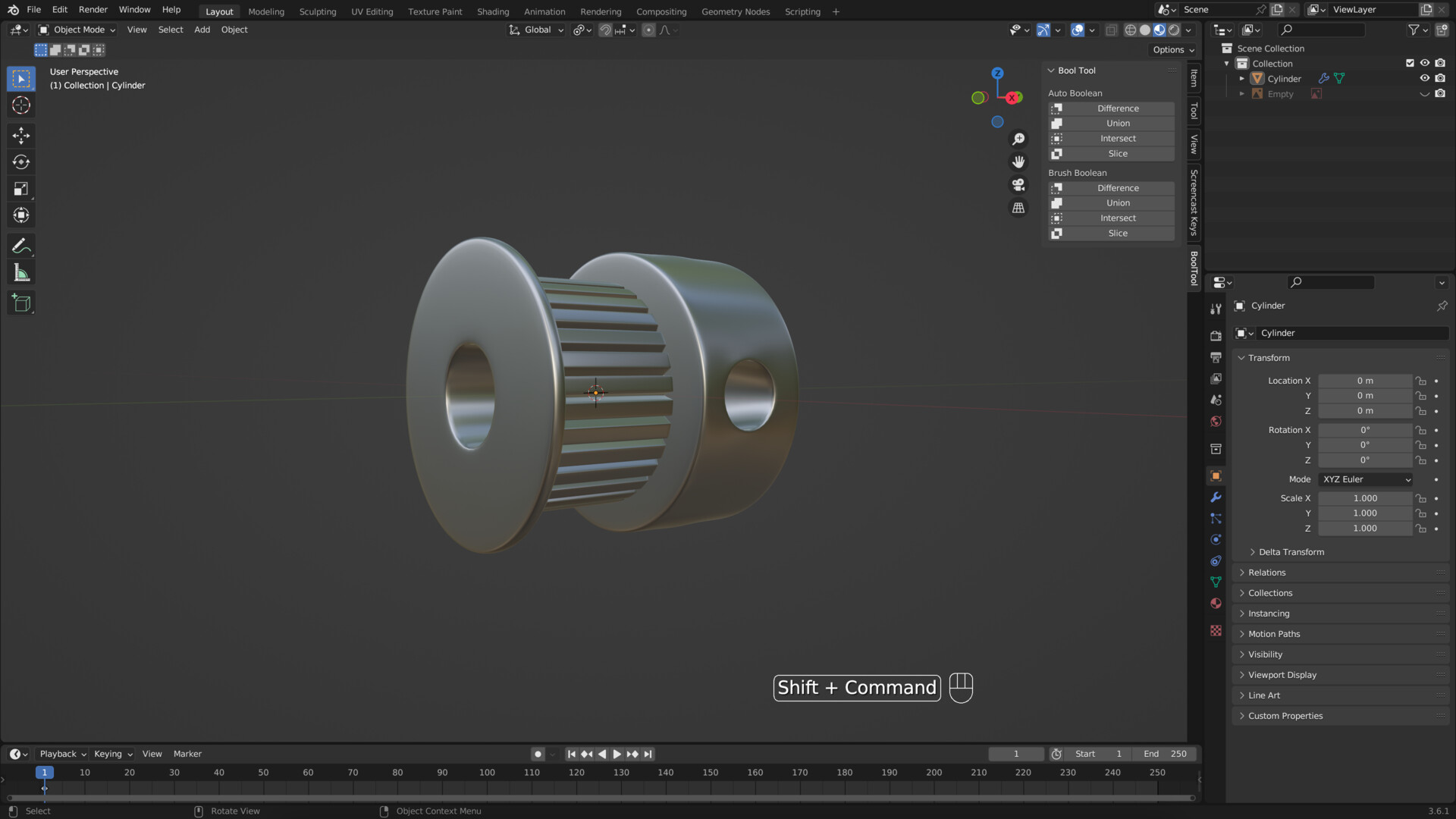Screen dimensions: 1456x819
Task: Collapse the Collection in the outliner
Action: (x=1225, y=63)
